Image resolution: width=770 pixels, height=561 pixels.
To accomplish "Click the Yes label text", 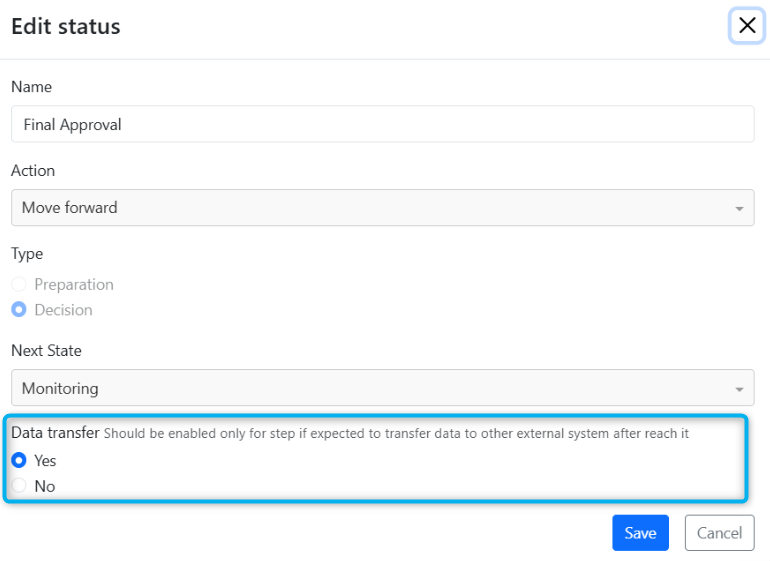I will (45, 461).
